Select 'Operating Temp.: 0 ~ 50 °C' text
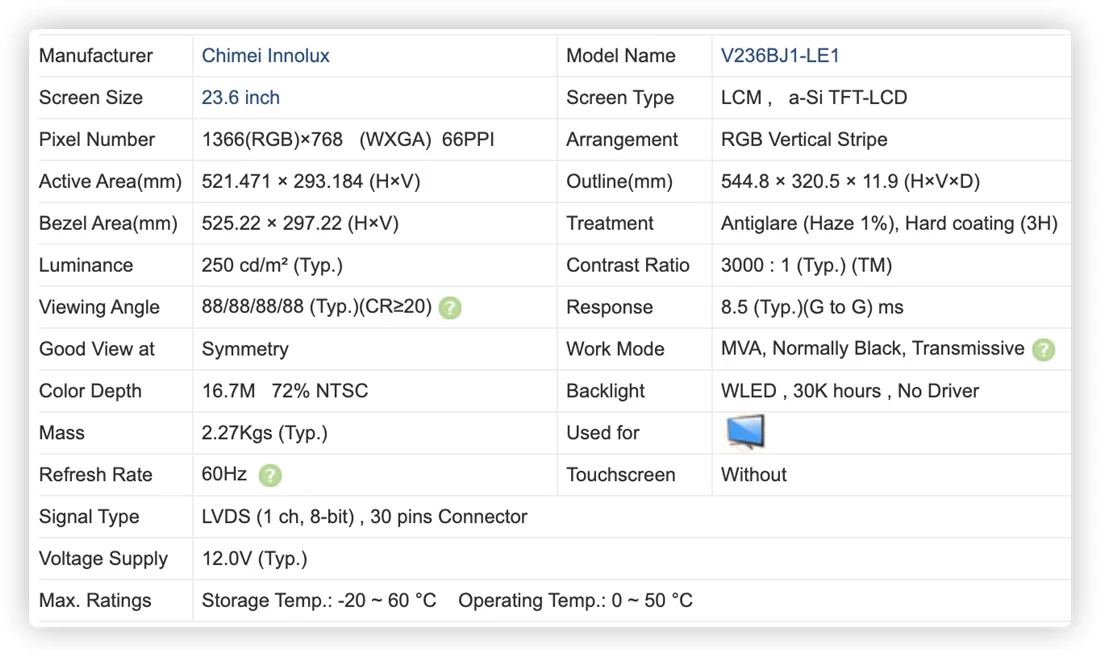Viewport: 1100px width, 656px height. click(x=575, y=601)
